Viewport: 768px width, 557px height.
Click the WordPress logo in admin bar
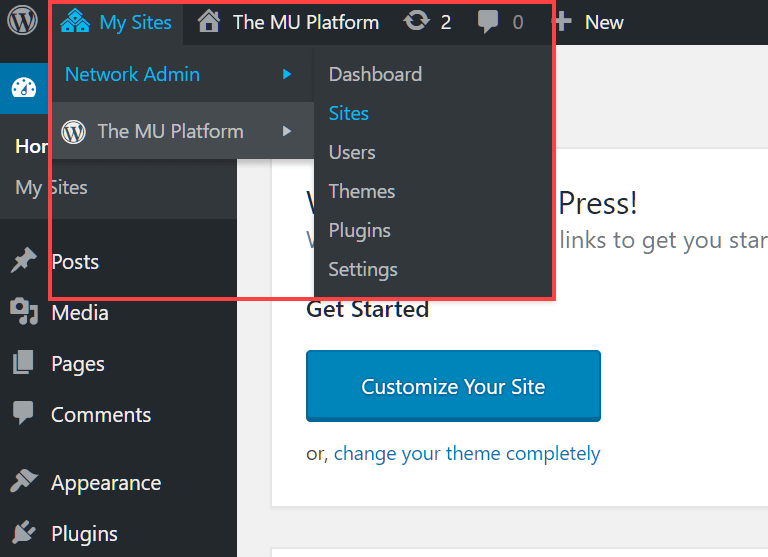pos(22,22)
